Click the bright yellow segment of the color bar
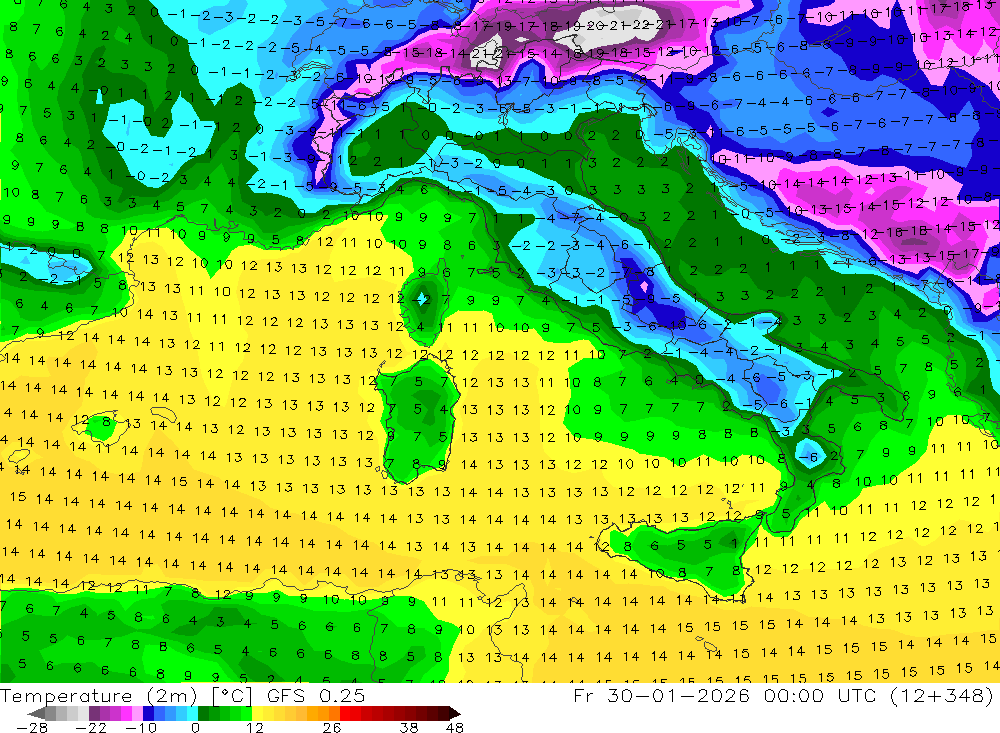The width and height of the screenshot is (1000, 733). click(x=257, y=713)
